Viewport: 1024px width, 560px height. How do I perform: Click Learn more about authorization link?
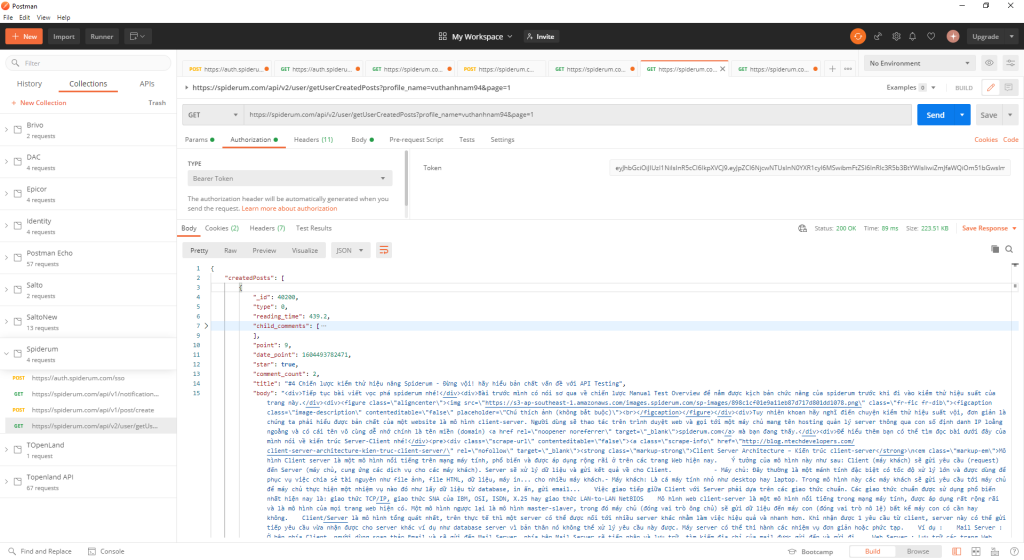[289, 209]
